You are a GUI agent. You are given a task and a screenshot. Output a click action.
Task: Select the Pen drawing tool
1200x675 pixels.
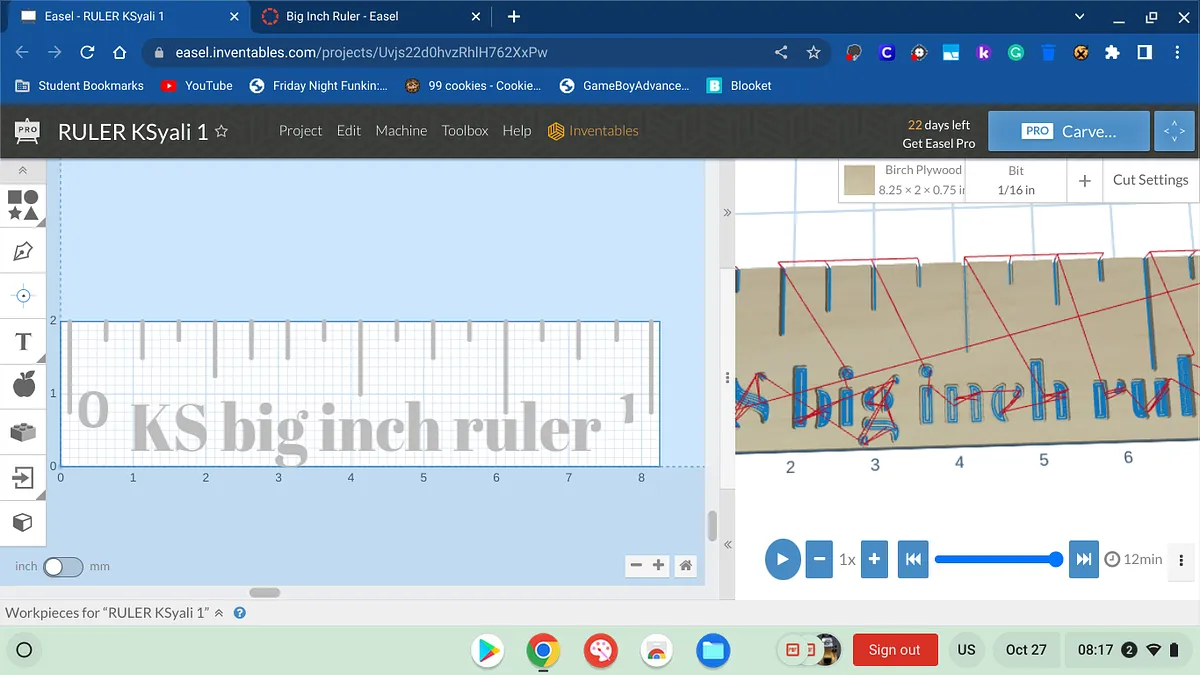click(23, 251)
